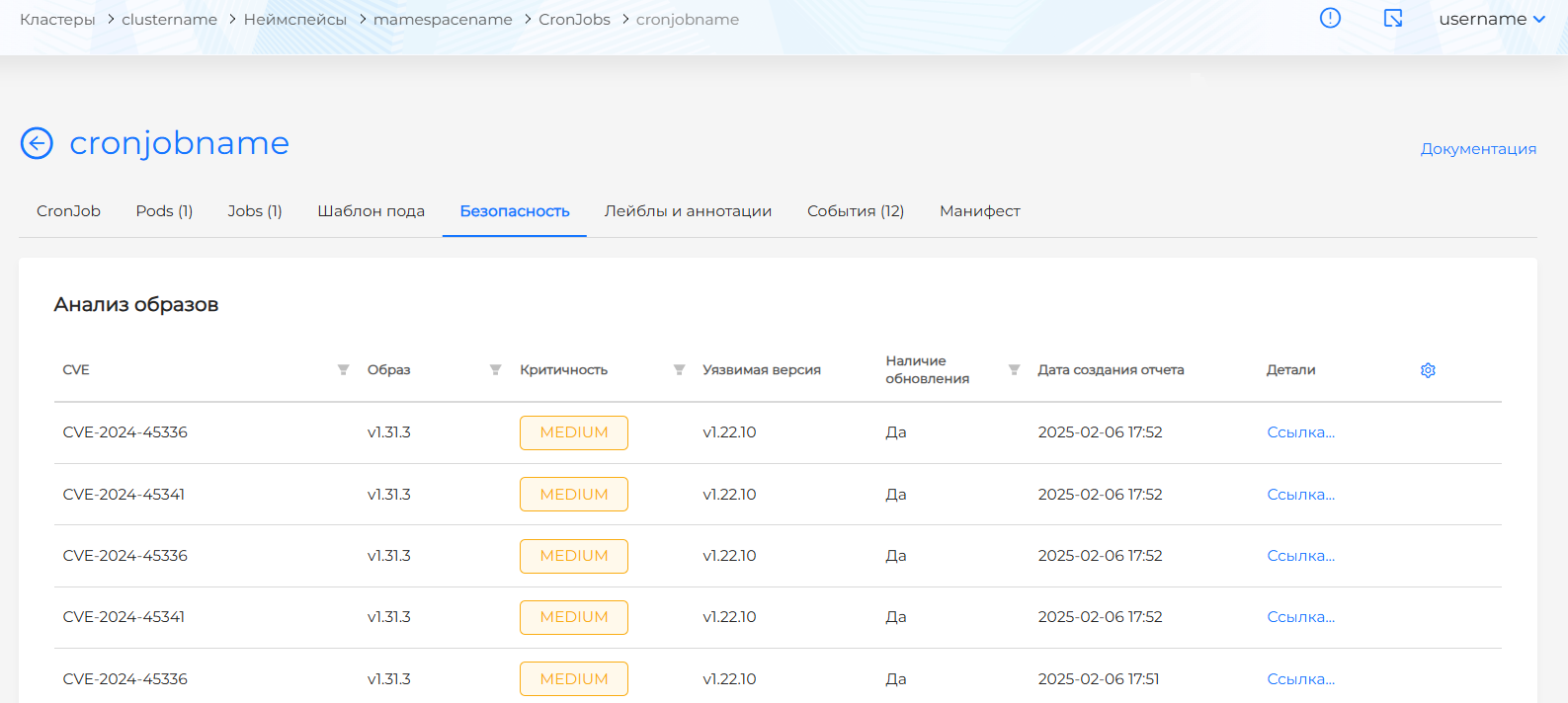Viewport: 1568px width, 703px height.
Task: Navigate to Кластеры in breadcrumbs
Action: [x=57, y=20]
